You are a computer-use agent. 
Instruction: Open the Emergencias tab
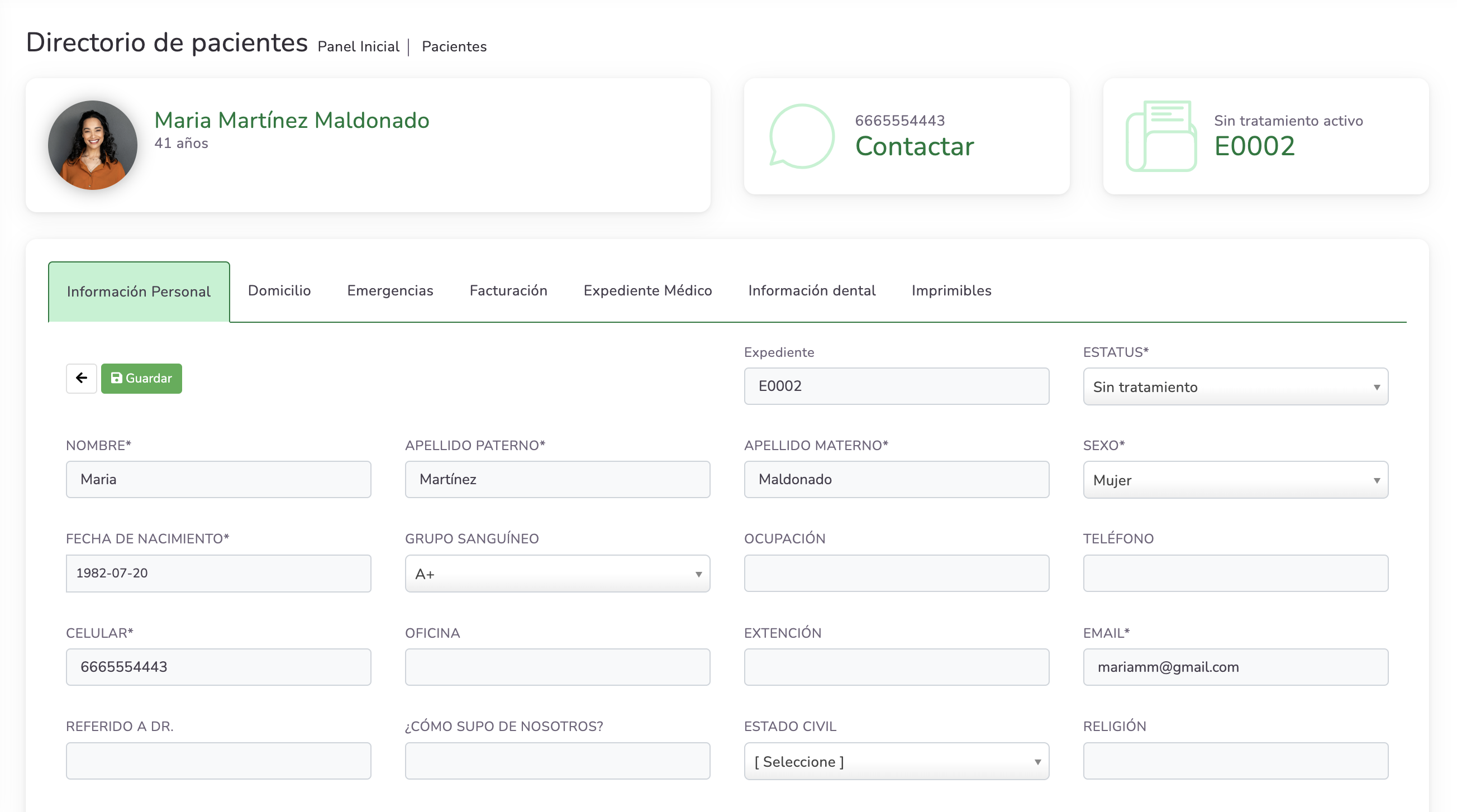(391, 290)
